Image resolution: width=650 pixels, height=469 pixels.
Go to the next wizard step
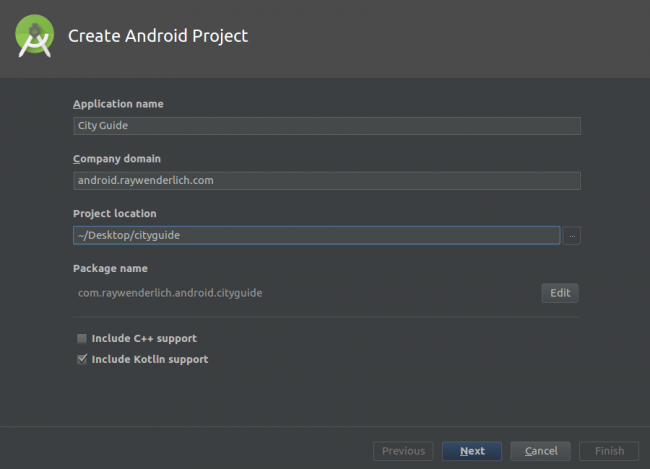[x=472, y=451]
